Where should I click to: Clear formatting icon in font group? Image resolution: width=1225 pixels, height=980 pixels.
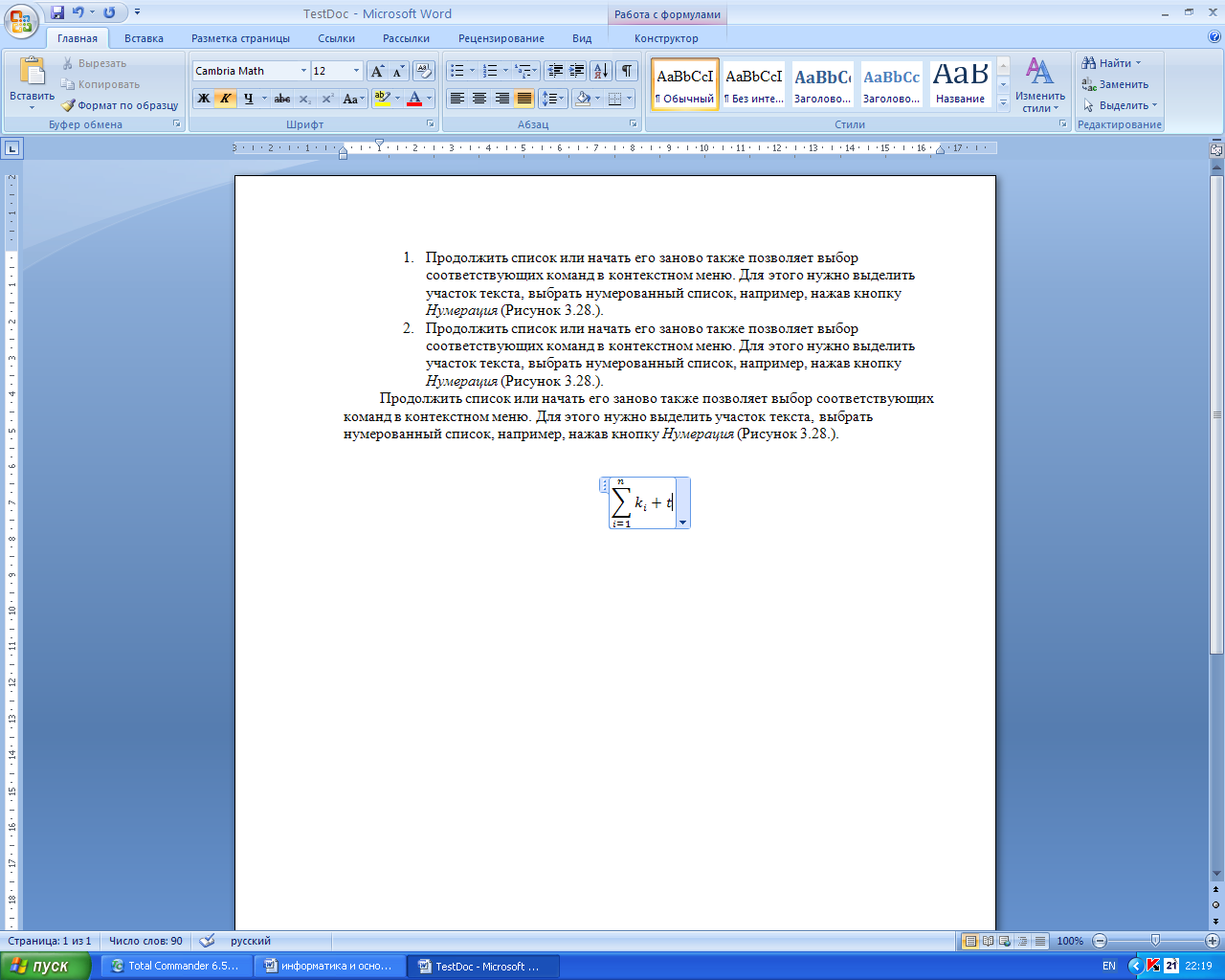pos(425,71)
